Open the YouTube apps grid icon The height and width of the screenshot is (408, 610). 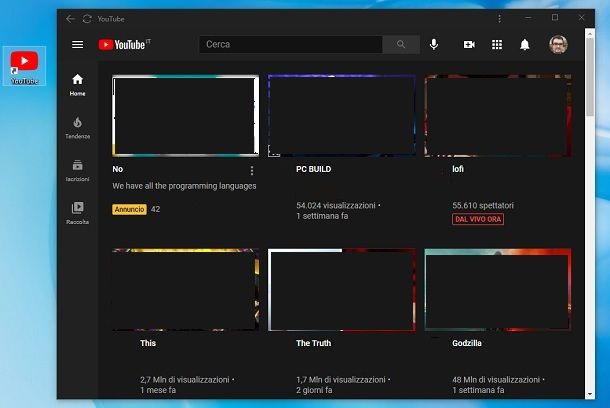497,45
